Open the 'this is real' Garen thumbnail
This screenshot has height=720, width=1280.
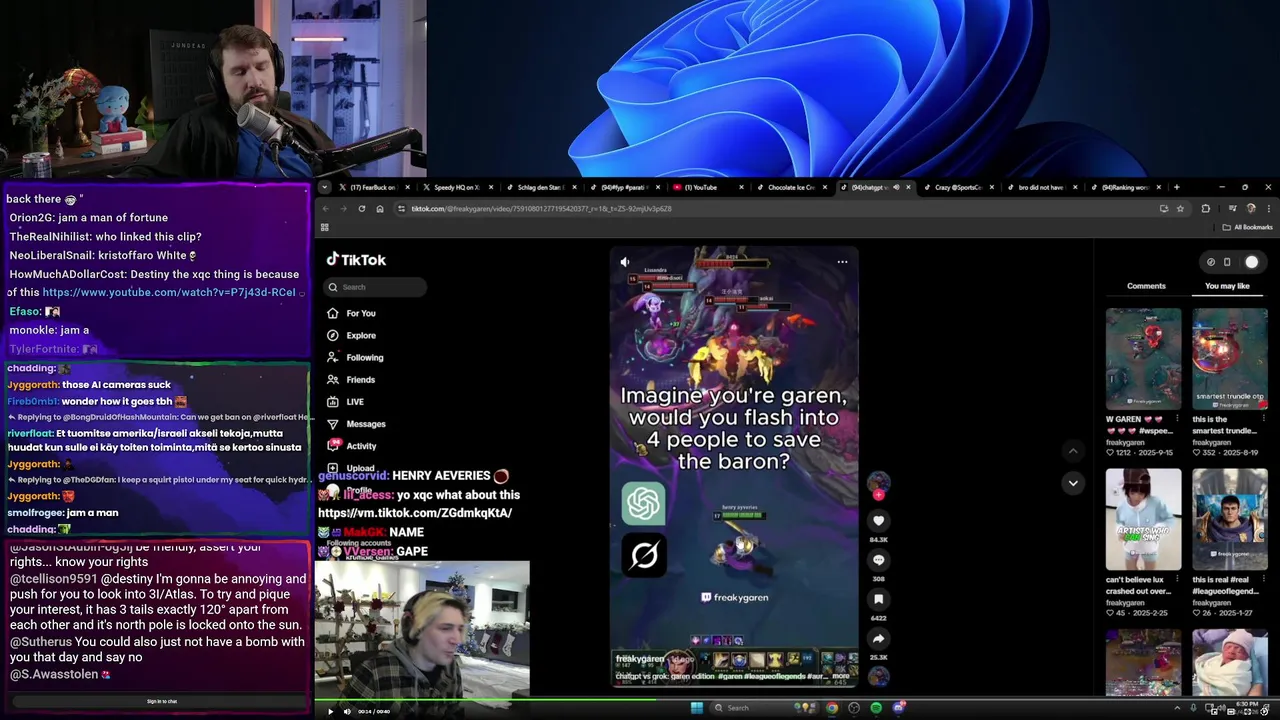coord(1229,519)
